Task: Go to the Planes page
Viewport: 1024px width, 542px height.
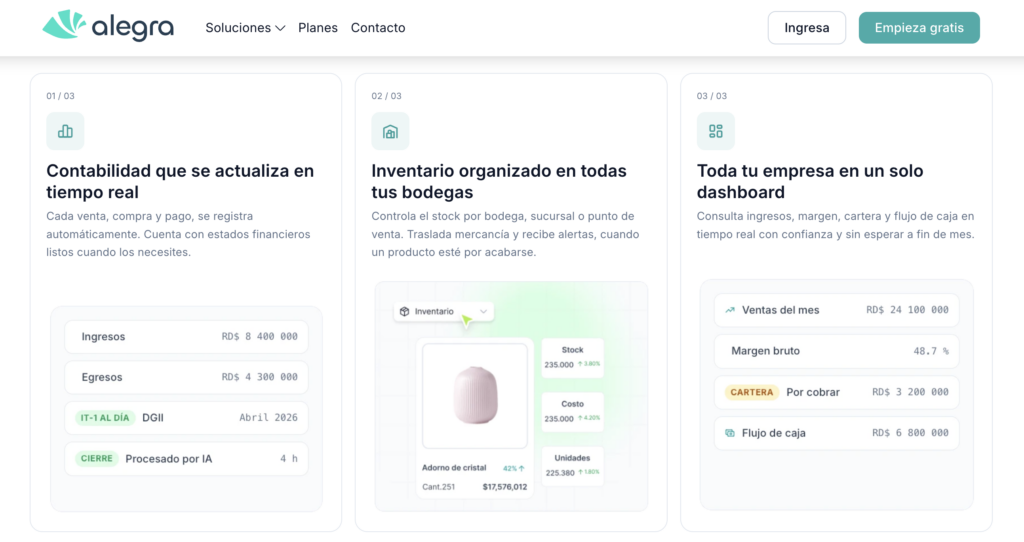Action: (318, 27)
